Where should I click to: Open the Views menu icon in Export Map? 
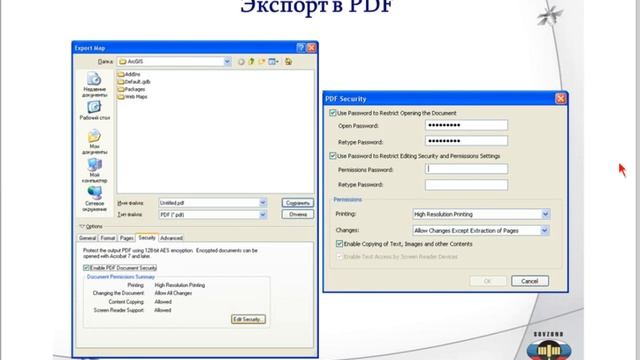[273, 62]
